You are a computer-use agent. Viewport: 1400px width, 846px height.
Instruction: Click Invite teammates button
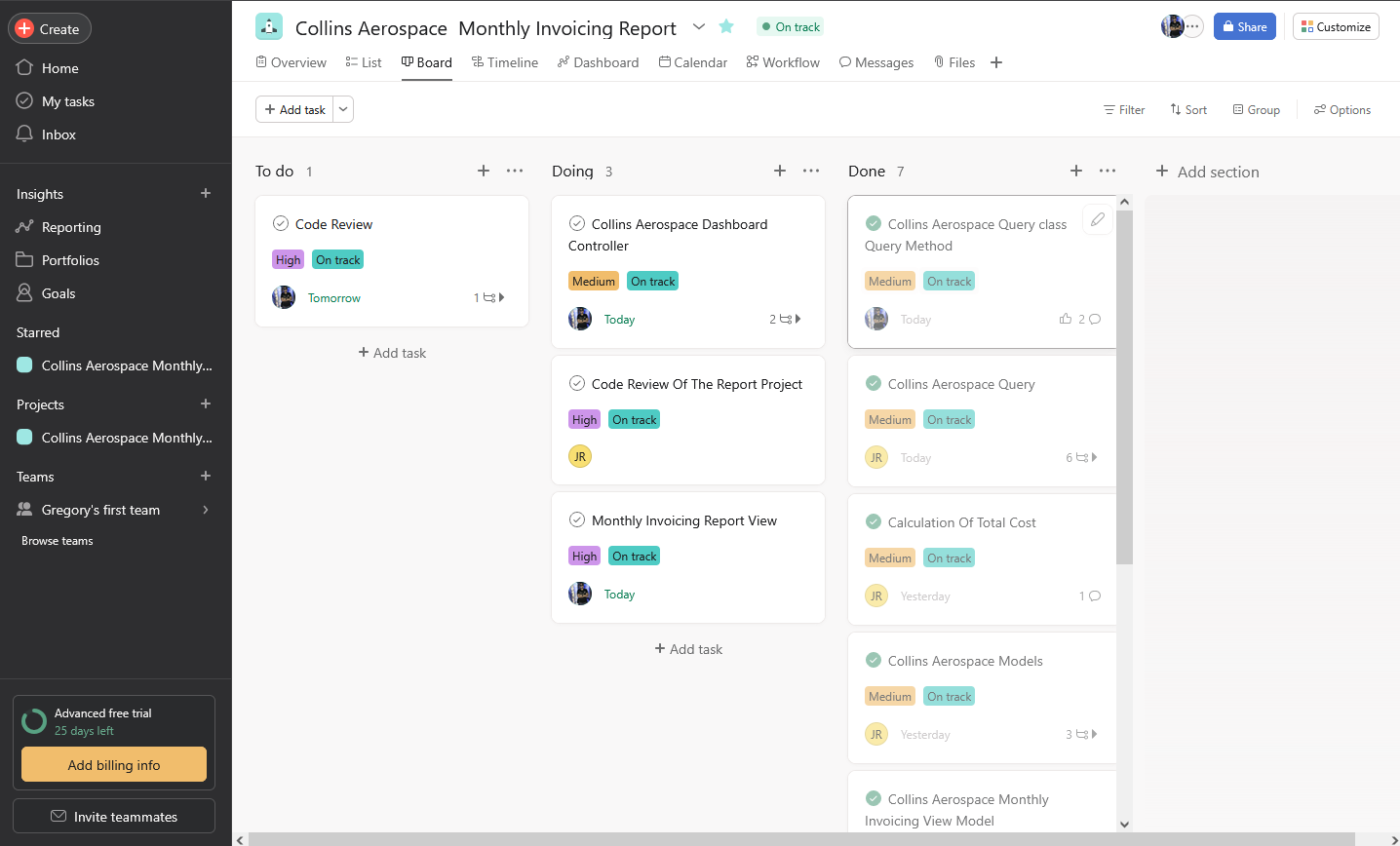pyautogui.click(x=114, y=817)
